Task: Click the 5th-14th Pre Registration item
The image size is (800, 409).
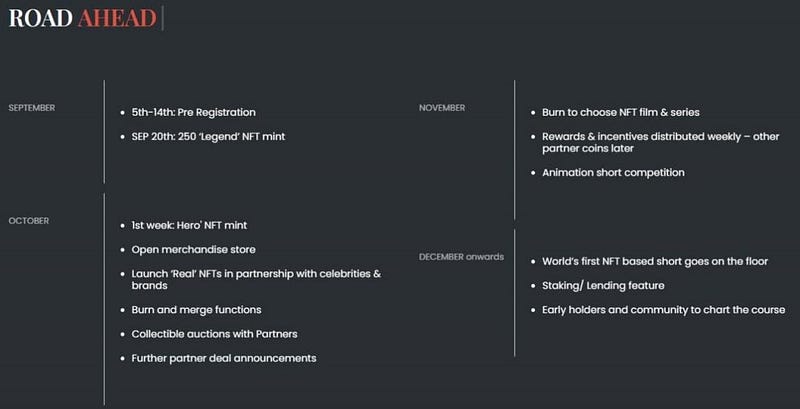Action: 193,112
